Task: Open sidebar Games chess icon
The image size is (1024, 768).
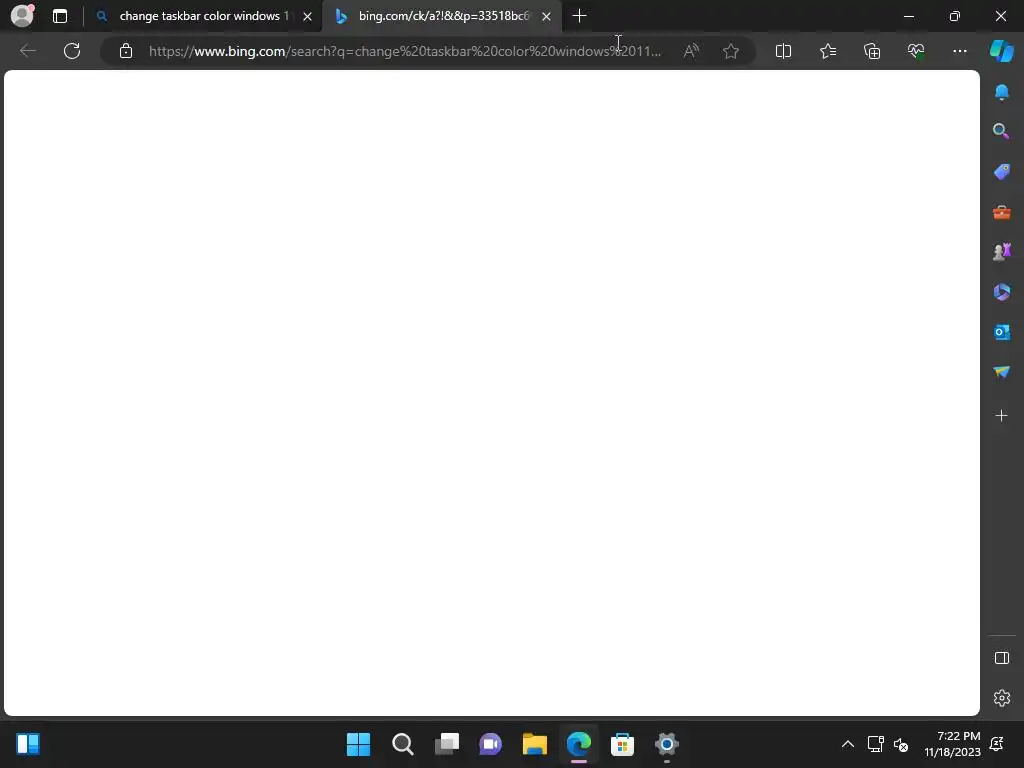Action: [x=1002, y=251]
